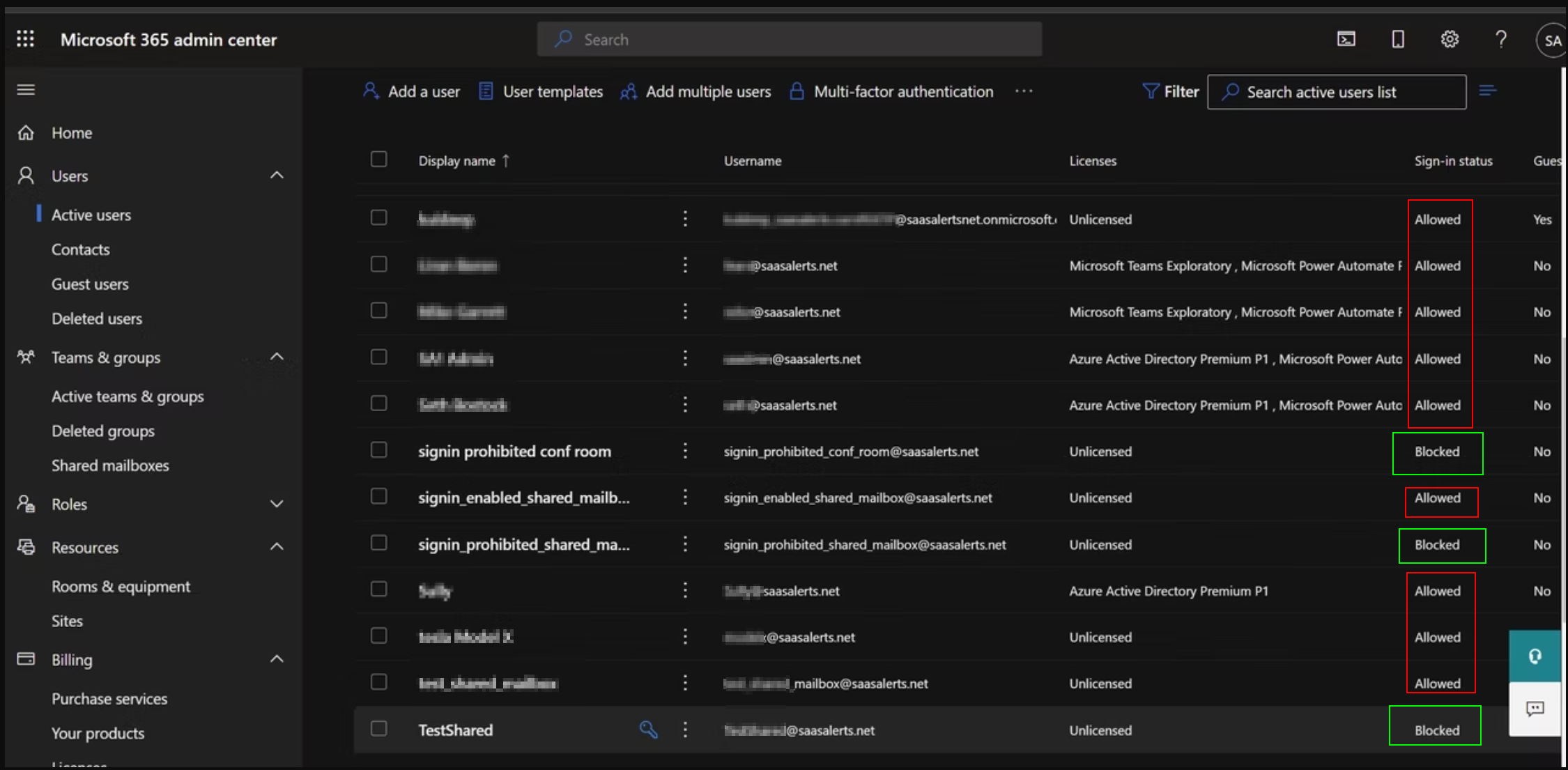Open the toolbar more commands ellipsis
The height and width of the screenshot is (770, 1568).
pyautogui.click(x=1024, y=91)
